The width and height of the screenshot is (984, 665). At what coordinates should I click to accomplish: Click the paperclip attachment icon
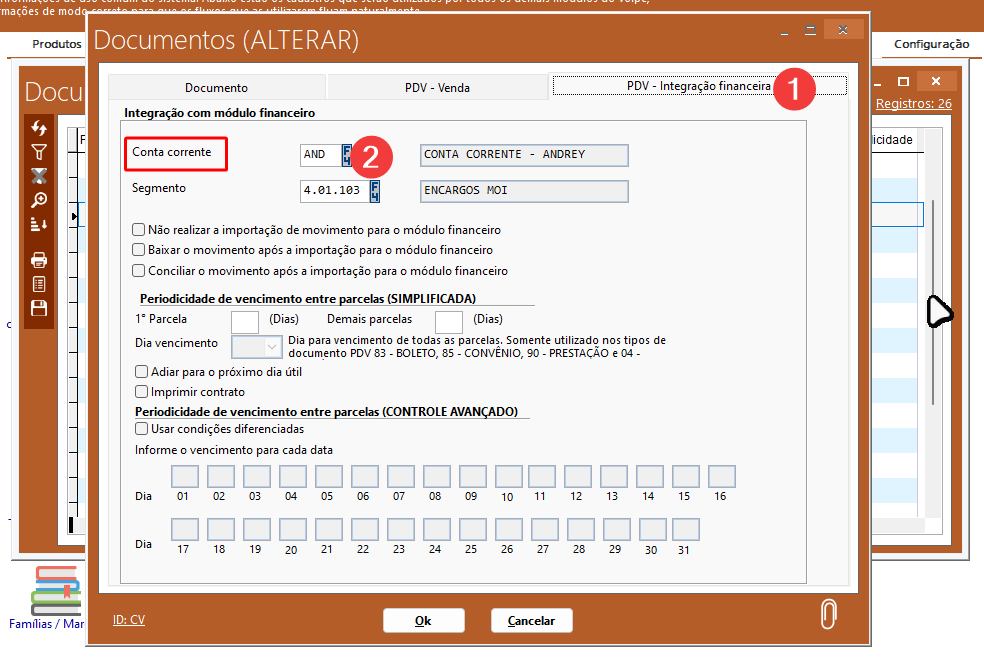coord(826,613)
